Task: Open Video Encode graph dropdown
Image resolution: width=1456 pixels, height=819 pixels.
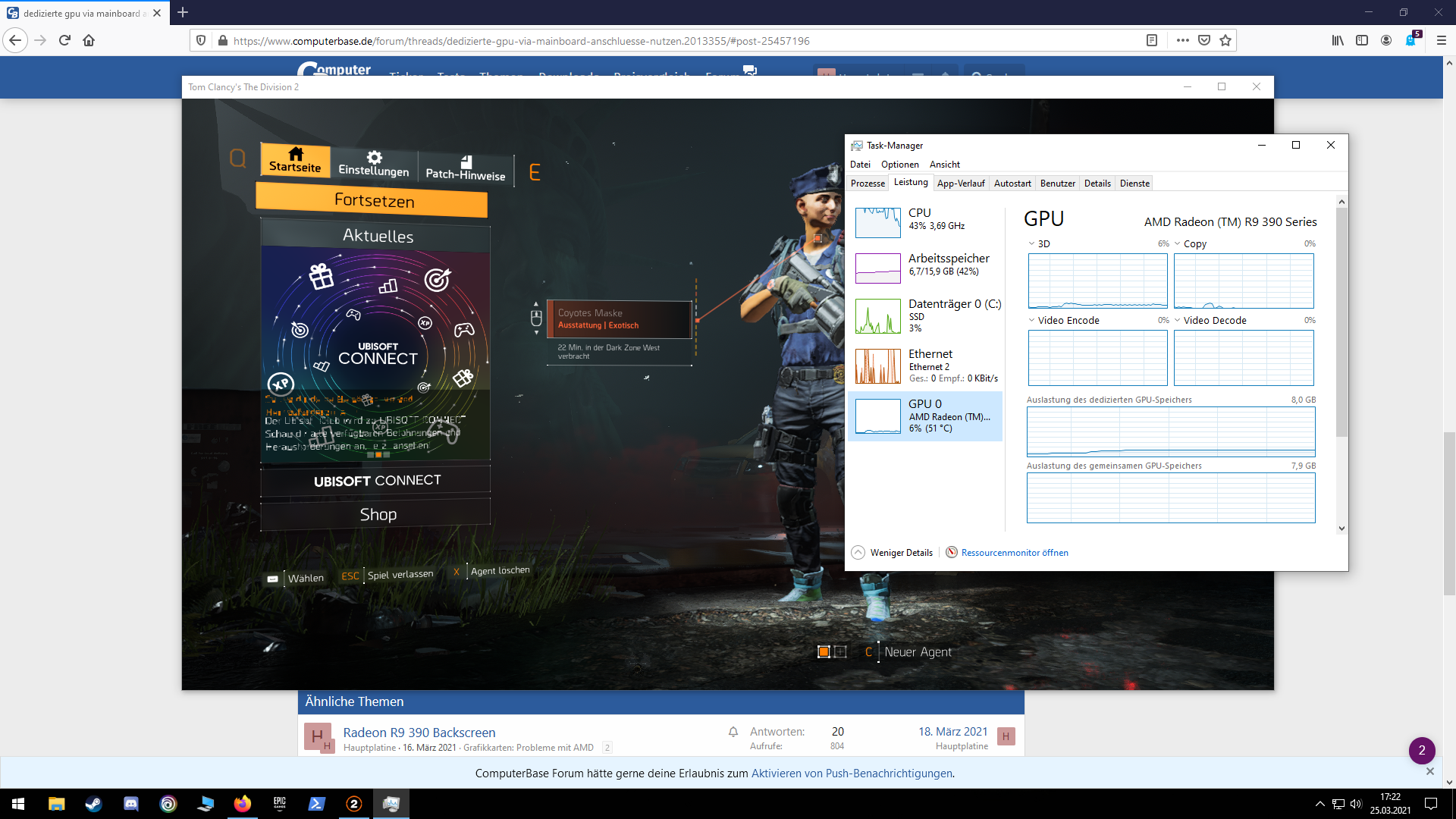Action: pyautogui.click(x=1031, y=320)
